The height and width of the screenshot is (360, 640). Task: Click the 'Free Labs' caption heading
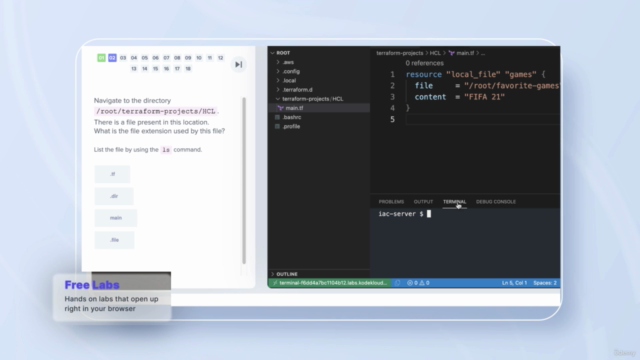click(92, 285)
